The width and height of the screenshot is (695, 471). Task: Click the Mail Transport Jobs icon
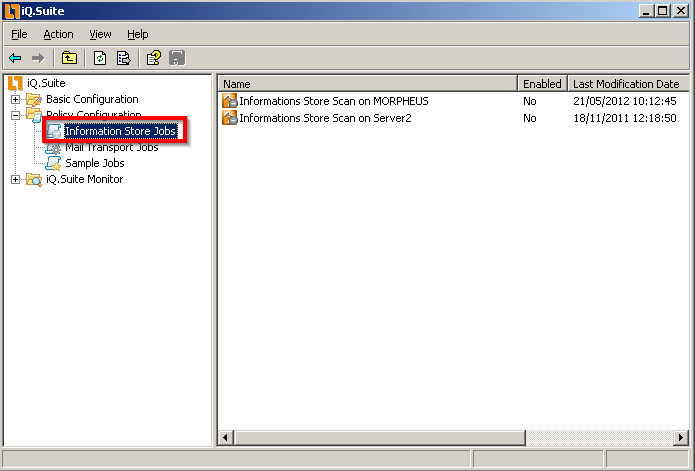tap(54, 148)
